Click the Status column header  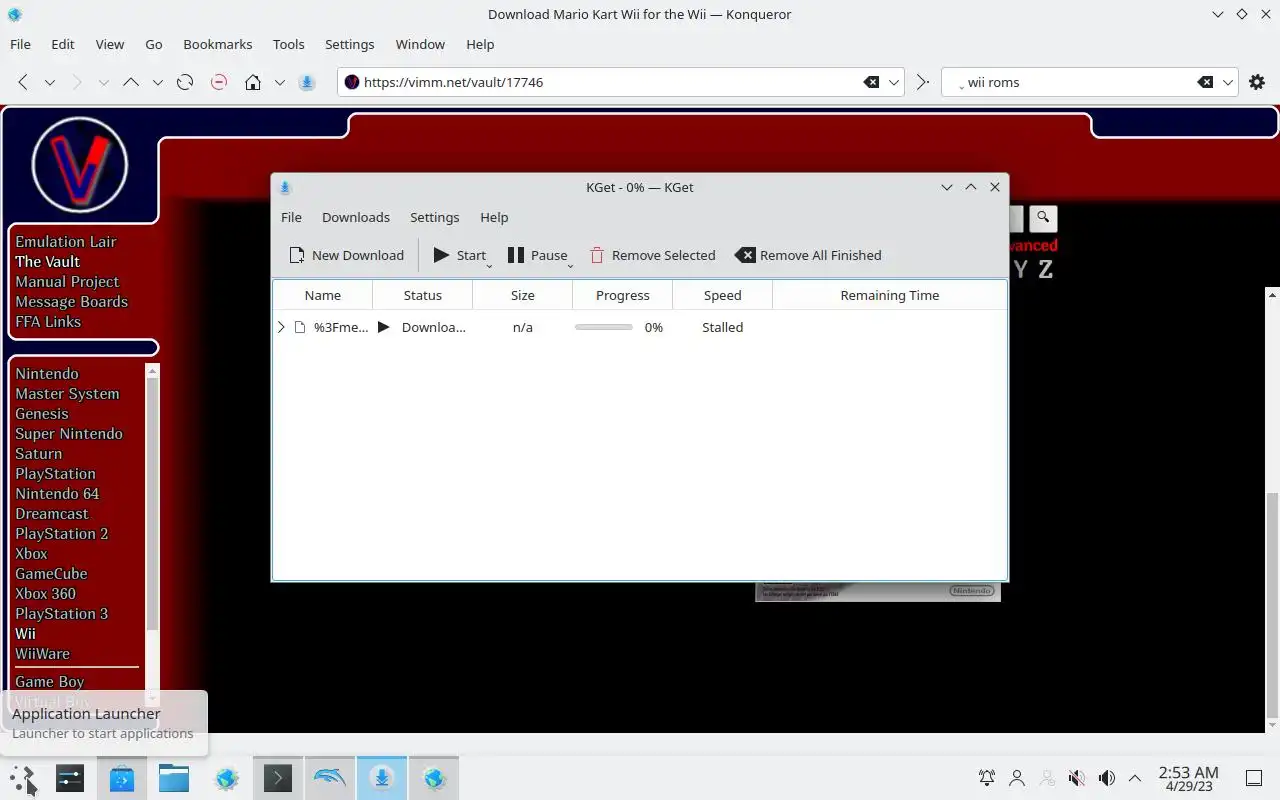pyautogui.click(x=423, y=295)
